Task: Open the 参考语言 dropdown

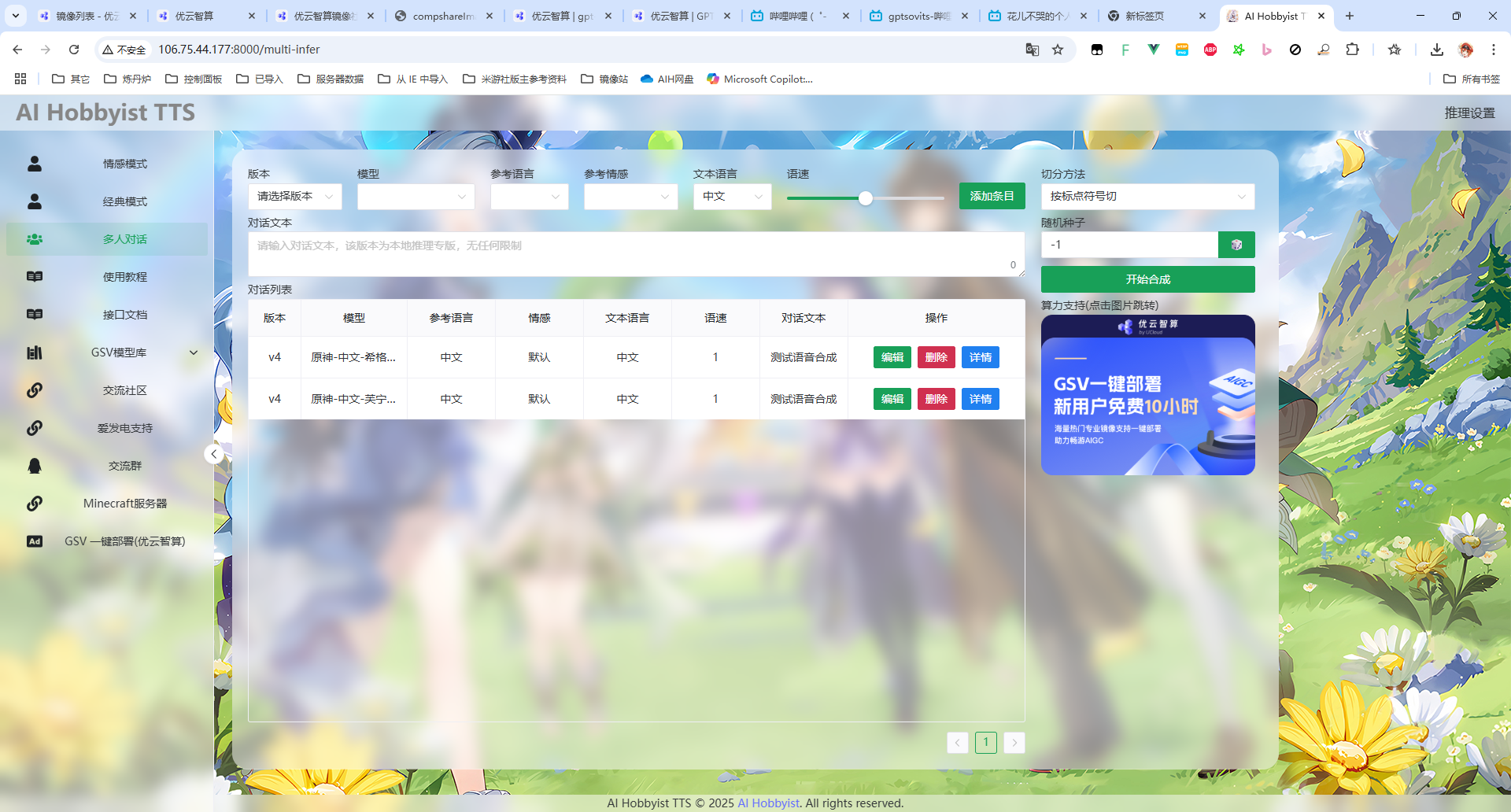Action: [530, 196]
